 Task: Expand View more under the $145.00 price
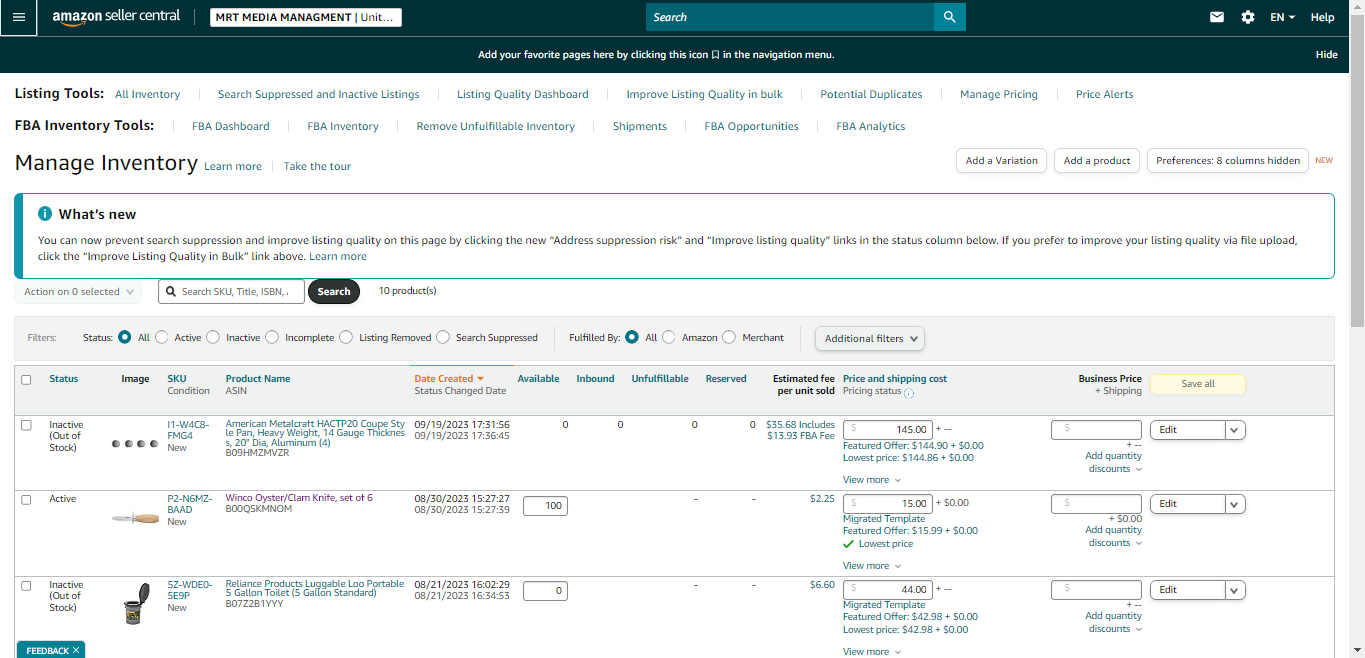pos(872,480)
